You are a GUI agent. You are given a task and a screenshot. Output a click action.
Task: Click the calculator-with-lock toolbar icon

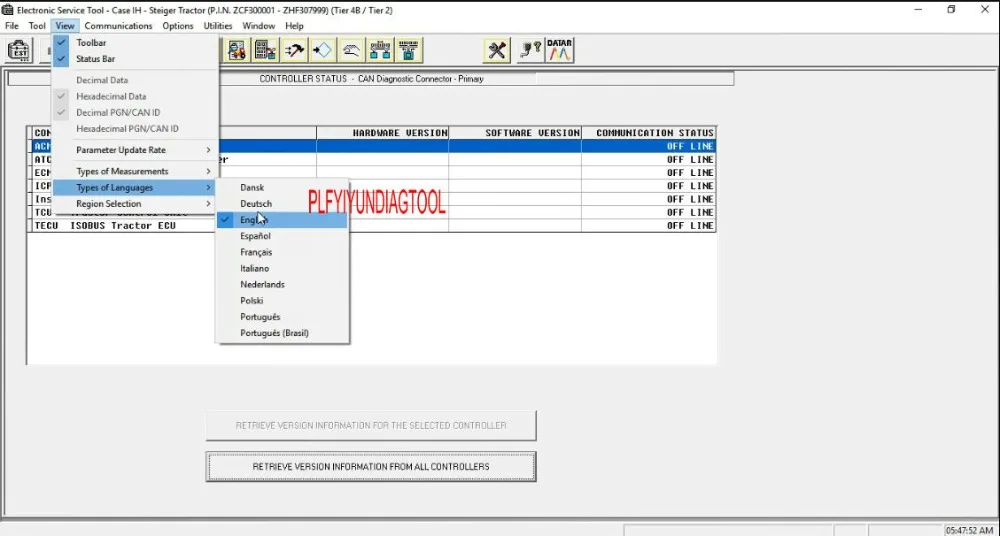(265, 50)
